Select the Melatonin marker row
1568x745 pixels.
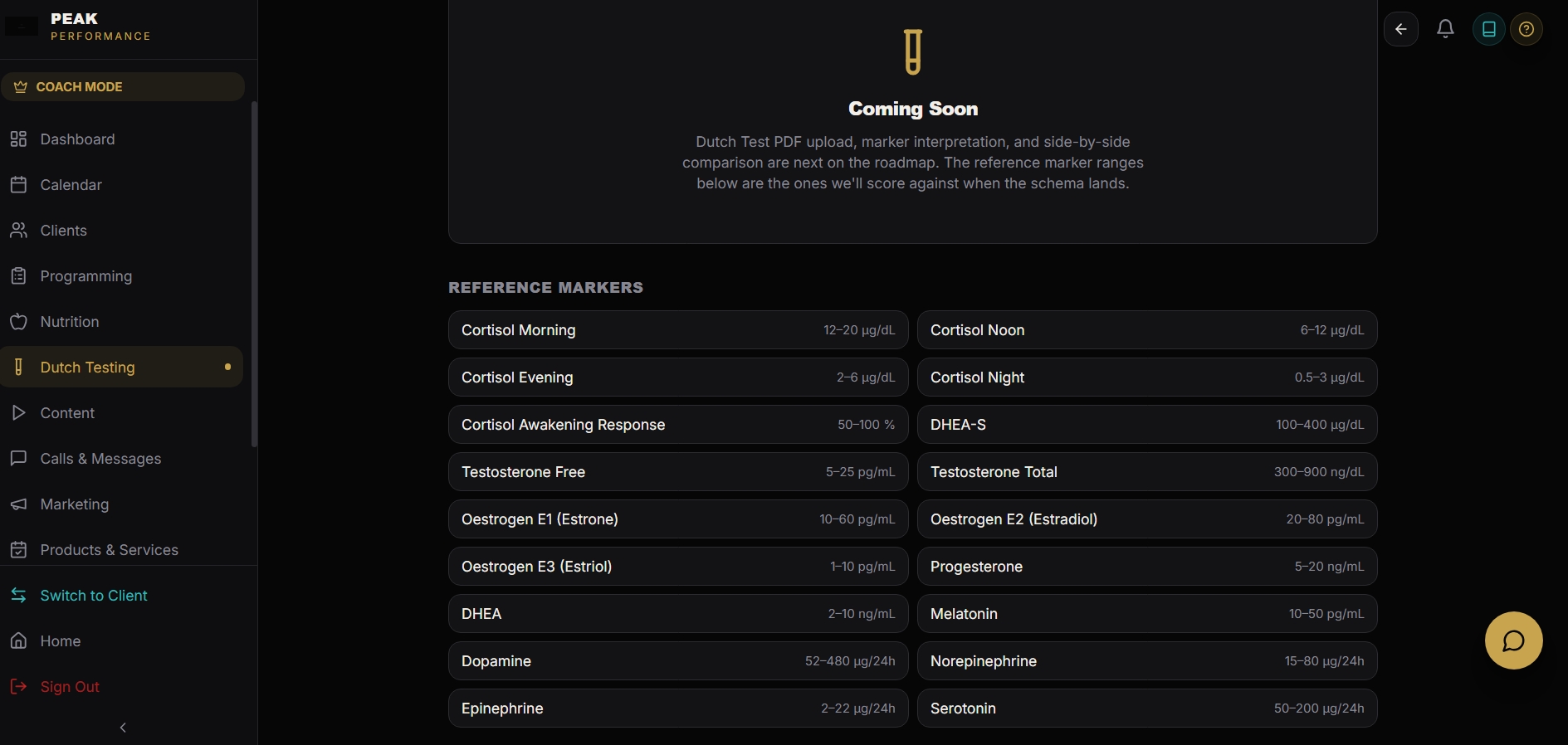point(1147,613)
